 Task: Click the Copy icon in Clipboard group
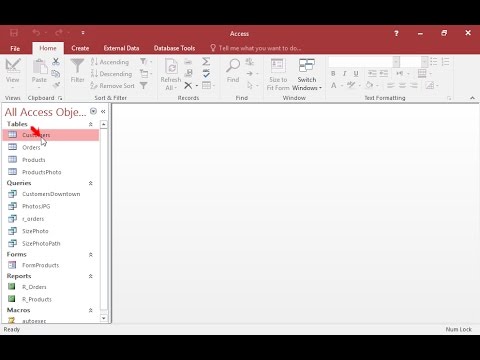click(x=56, y=74)
